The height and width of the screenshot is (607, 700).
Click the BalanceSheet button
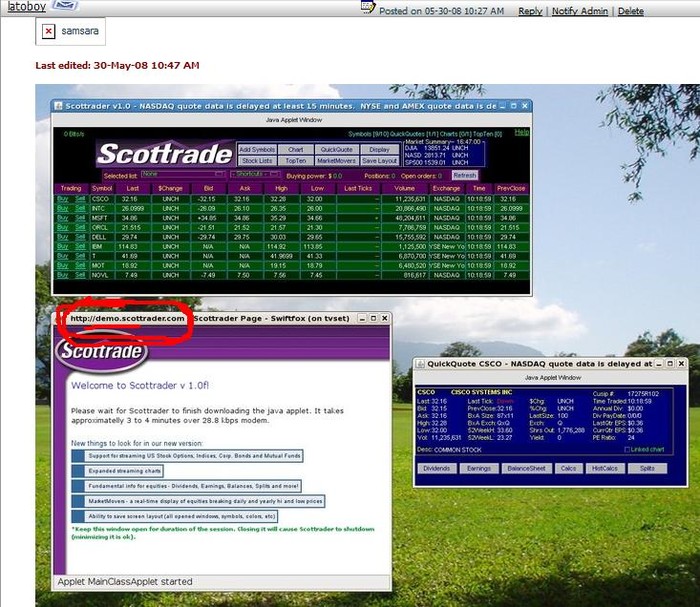[x=527, y=467]
